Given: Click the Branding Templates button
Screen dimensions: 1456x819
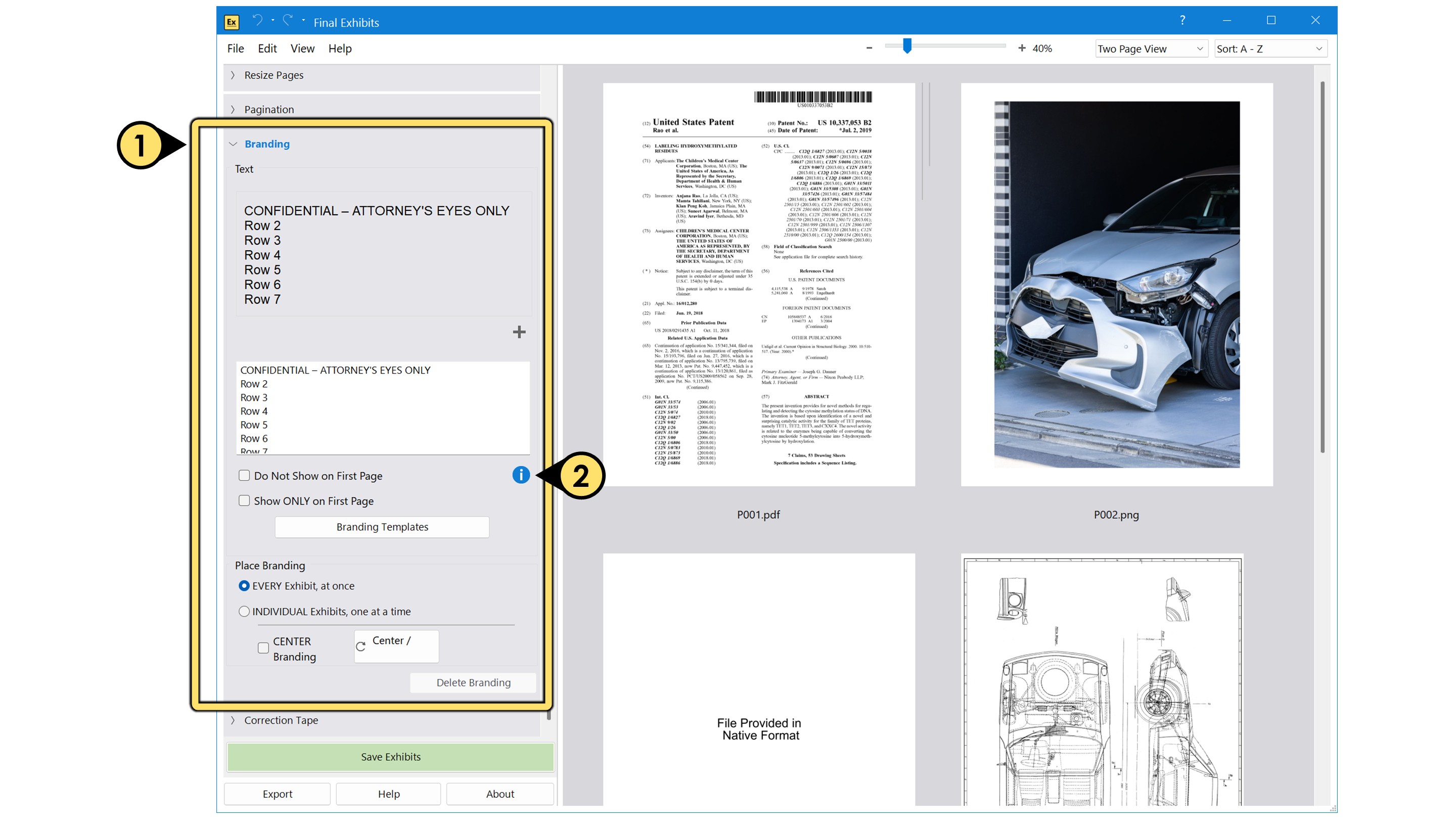Looking at the screenshot, I should pos(382,526).
